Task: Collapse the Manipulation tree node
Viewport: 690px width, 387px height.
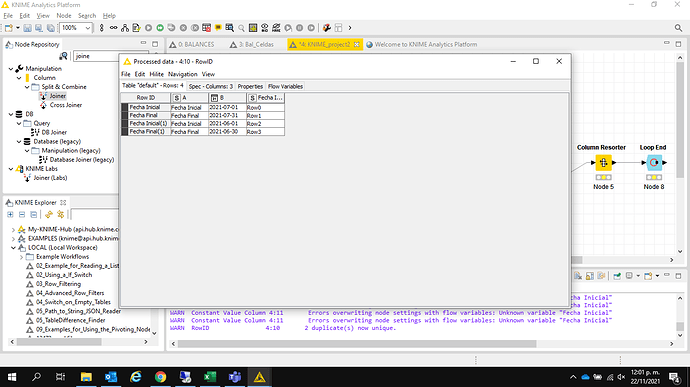Action: [11, 69]
